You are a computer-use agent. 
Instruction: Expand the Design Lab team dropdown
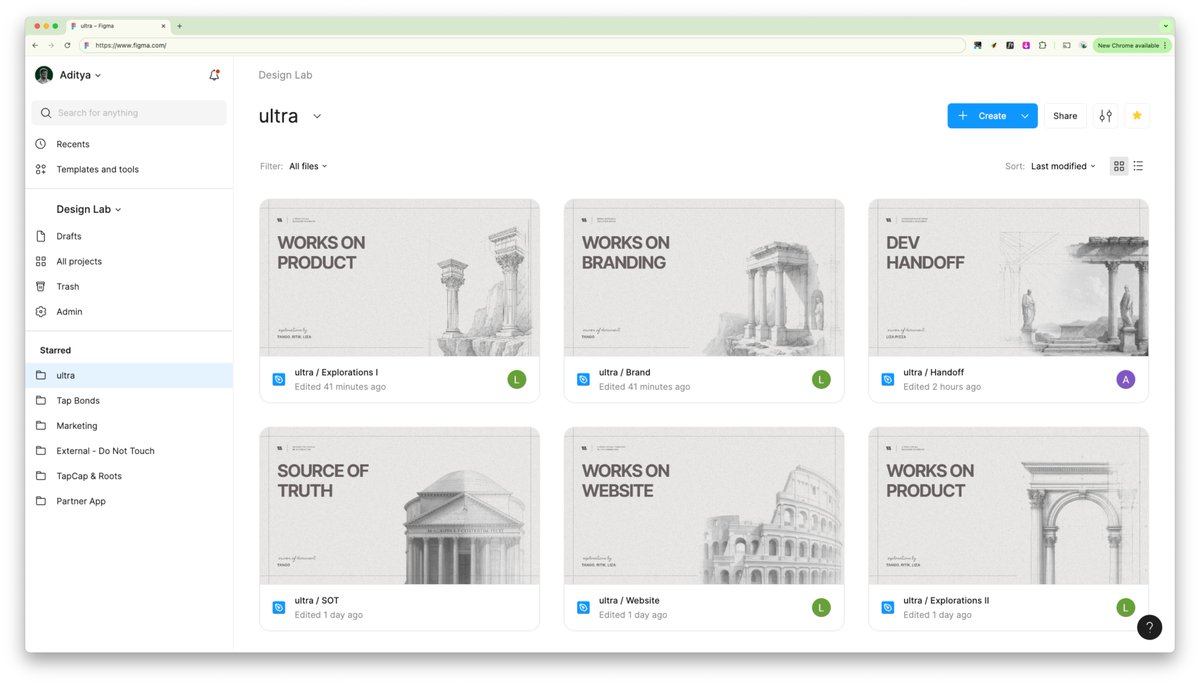(x=89, y=209)
